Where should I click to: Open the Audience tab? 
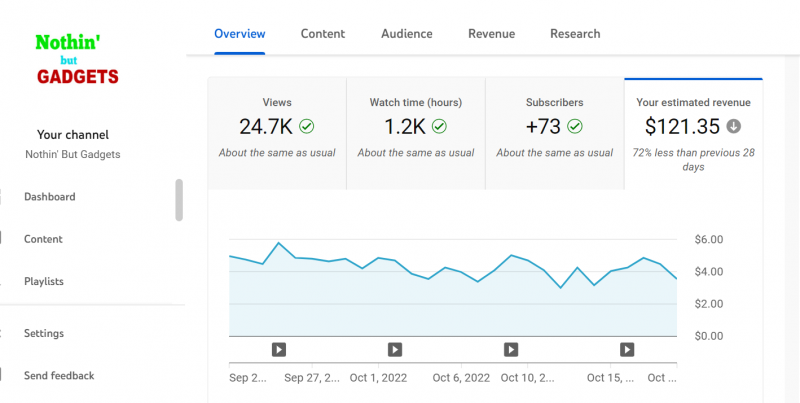click(x=406, y=34)
